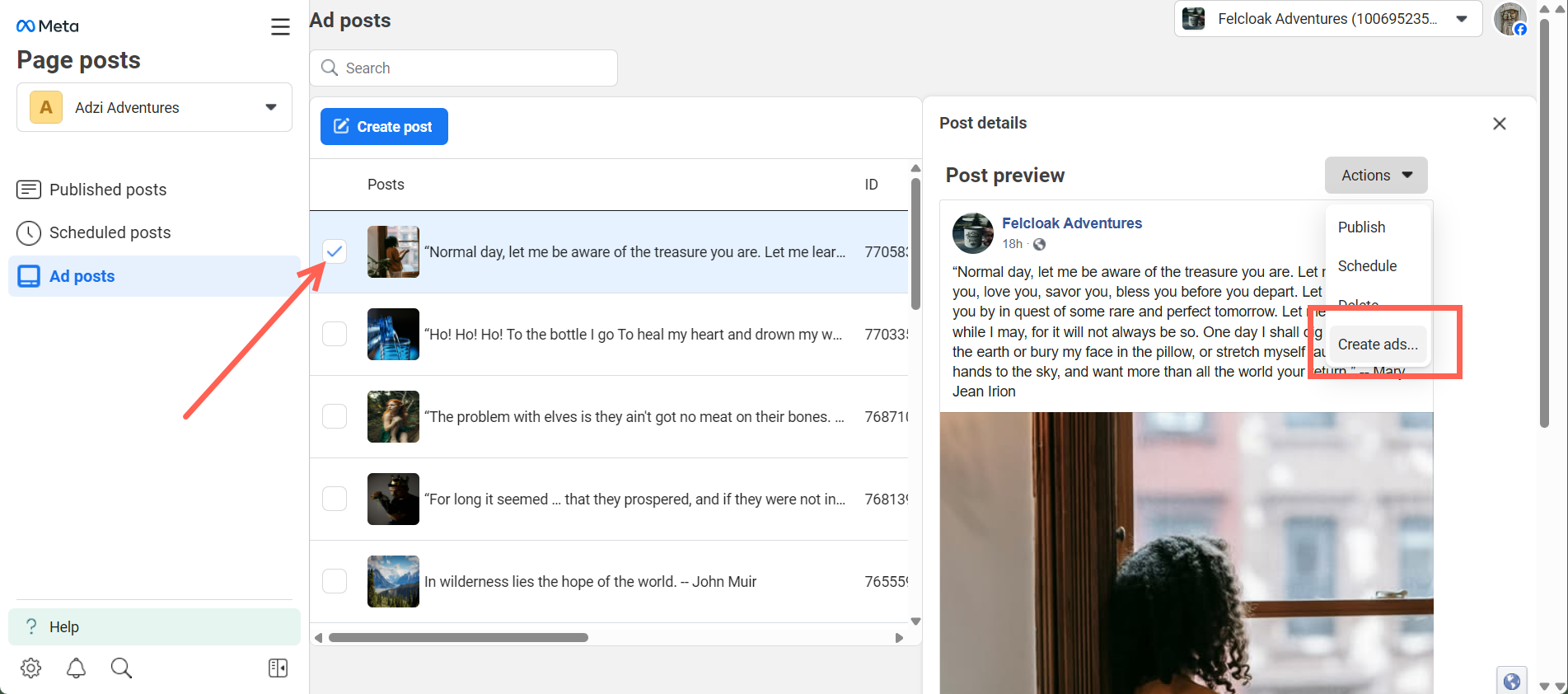Image resolution: width=1568 pixels, height=694 pixels.
Task: Check the "Ho! Ho! Ho!" post checkbox
Action: (x=335, y=334)
